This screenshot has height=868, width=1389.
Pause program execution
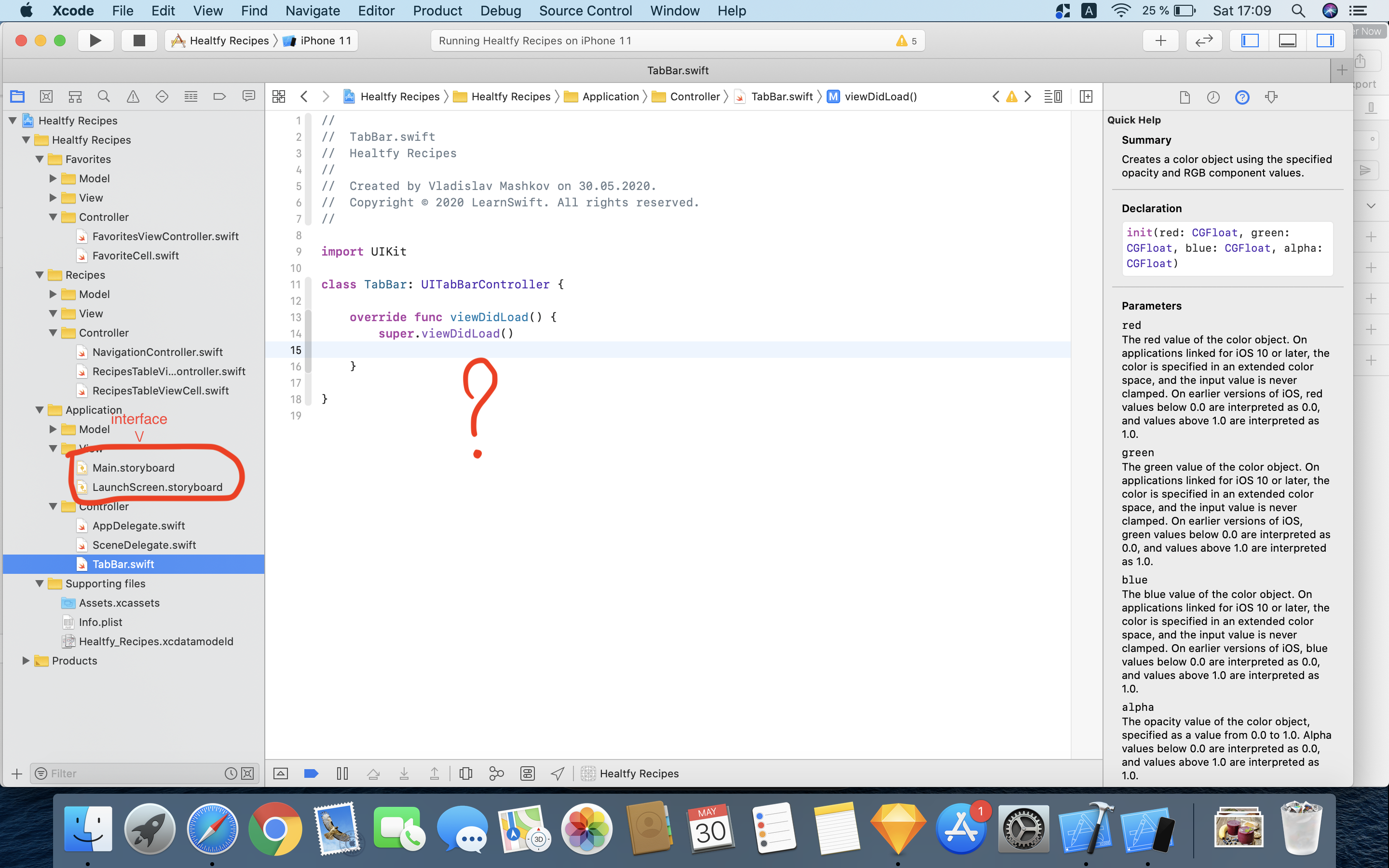point(342,773)
